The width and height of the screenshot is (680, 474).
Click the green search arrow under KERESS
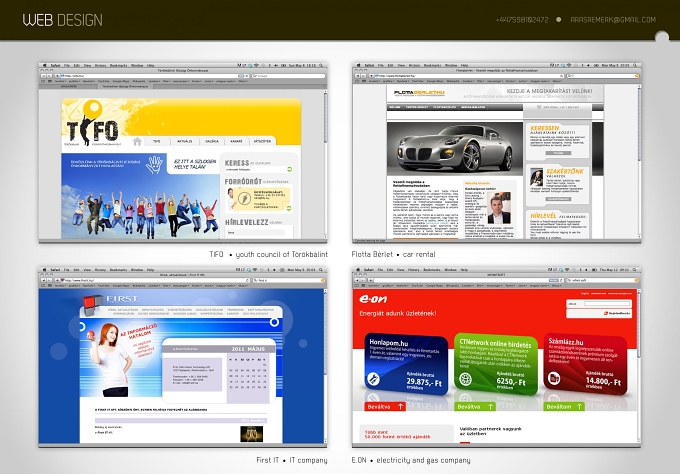[x=289, y=170]
